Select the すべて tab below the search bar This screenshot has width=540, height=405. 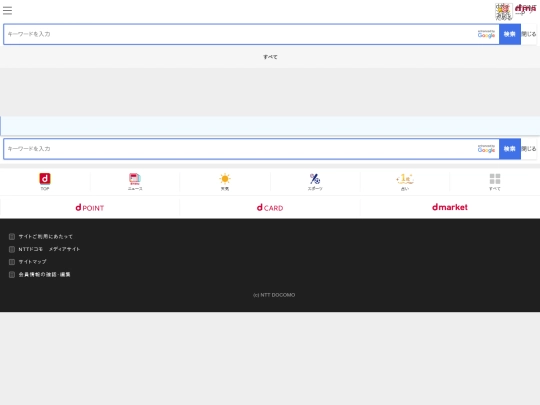(x=270, y=57)
